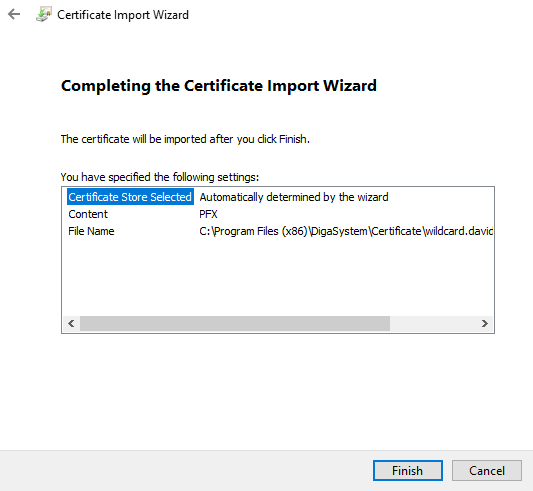Cancel the certificate import
This screenshot has width=533, height=491.
tap(487, 471)
